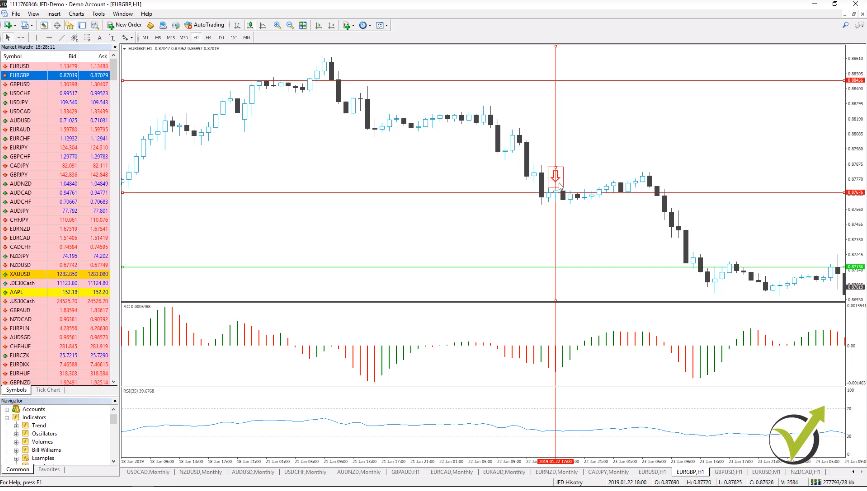Viewport: 867px width, 491px height.
Task: Open the indicators dropdown arrow
Action: [x=354, y=26]
